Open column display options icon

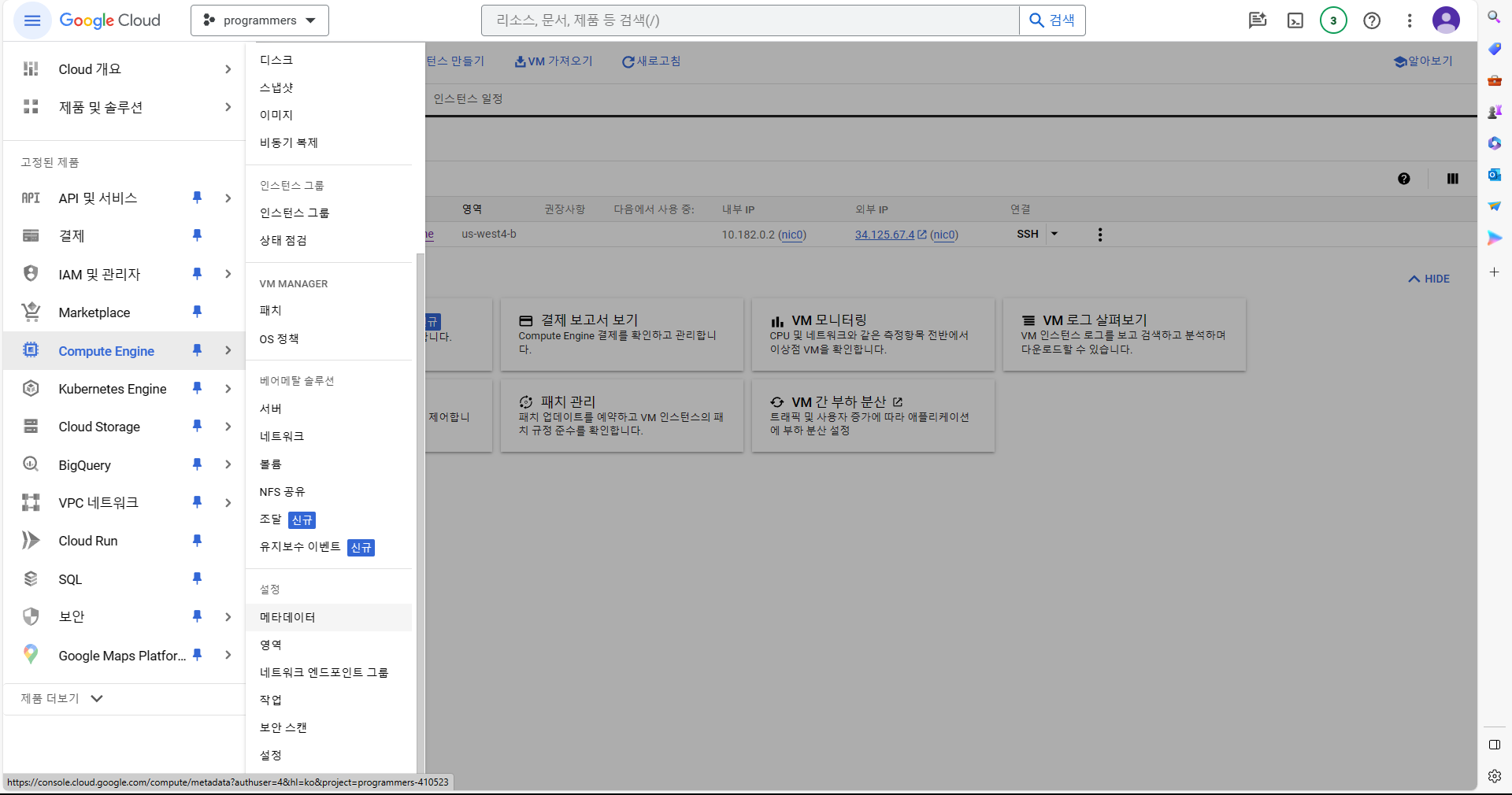pos(1453,179)
